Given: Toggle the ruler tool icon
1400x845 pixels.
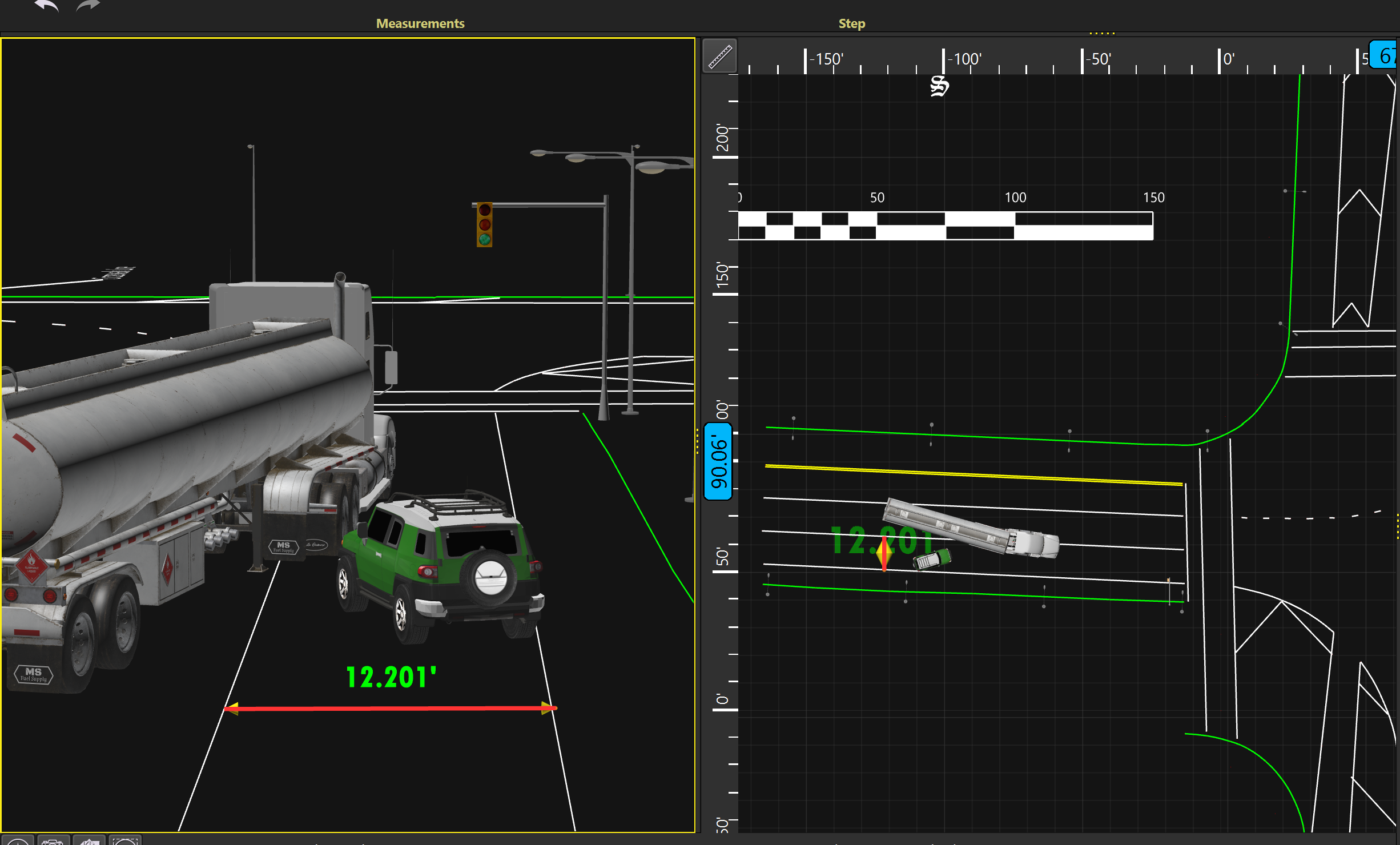Looking at the screenshot, I should tap(720, 57).
